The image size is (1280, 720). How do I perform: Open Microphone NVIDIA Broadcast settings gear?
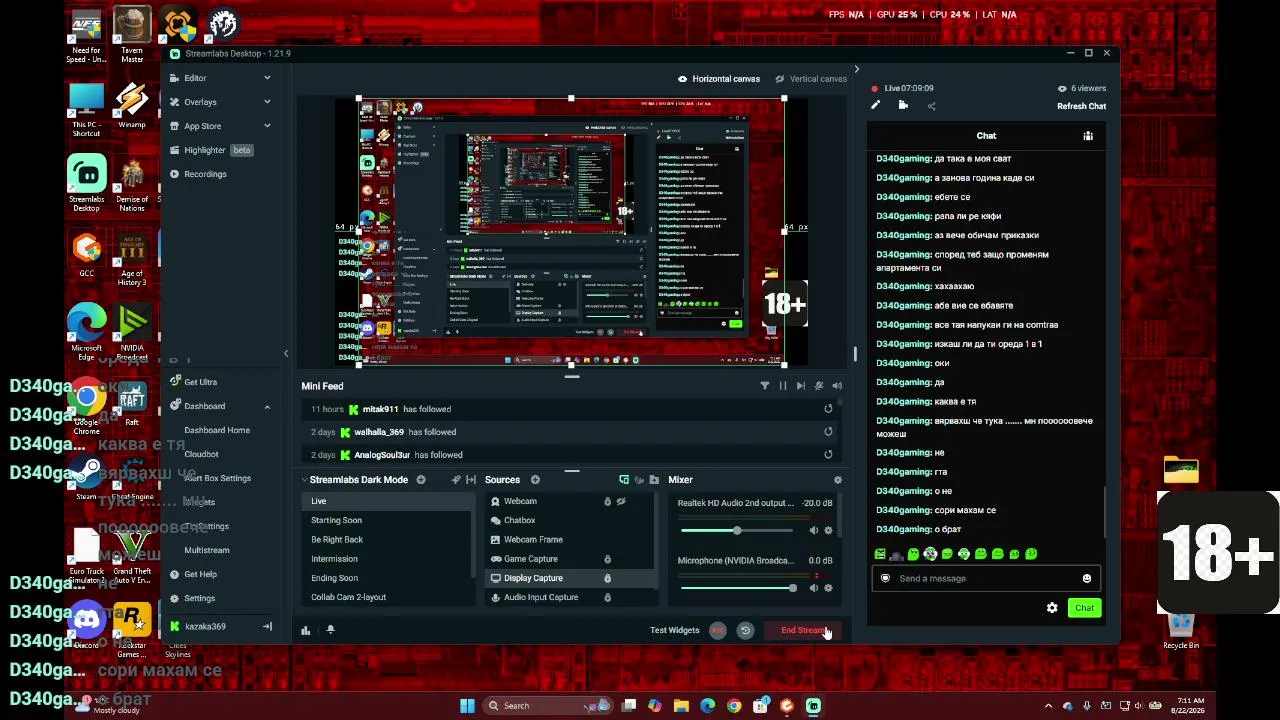pos(828,588)
